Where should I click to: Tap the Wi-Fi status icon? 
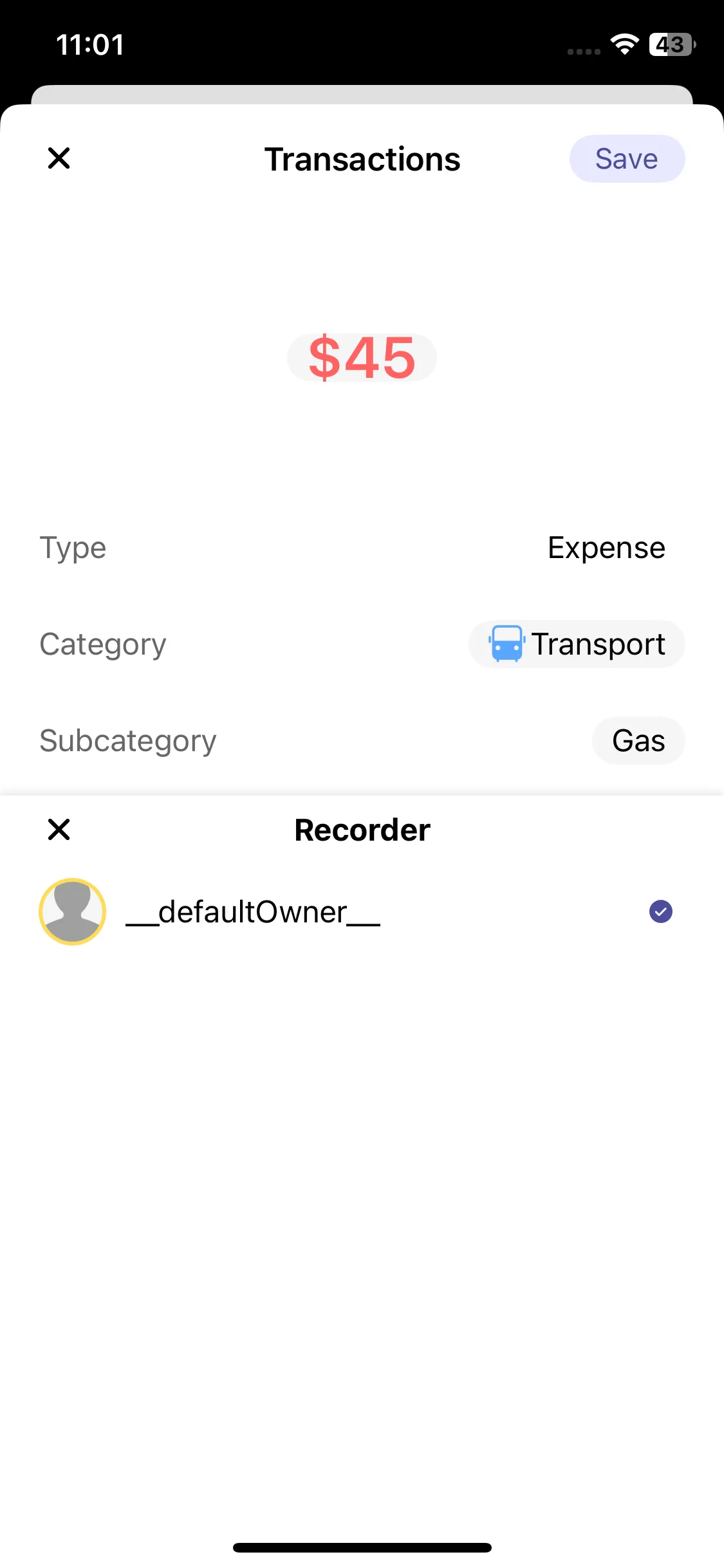[x=624, y=44]
